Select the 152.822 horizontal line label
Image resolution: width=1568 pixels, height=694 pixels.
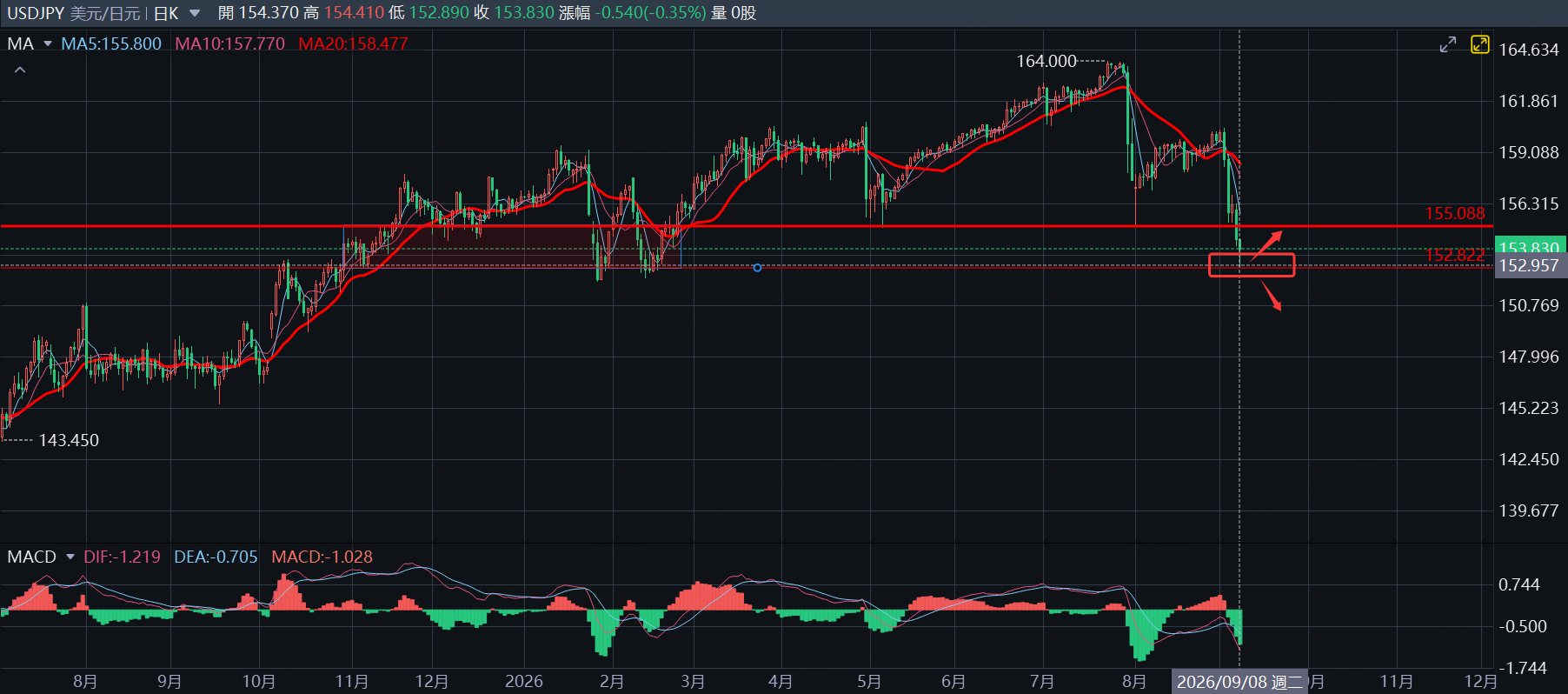click(x=1454, y=255)
